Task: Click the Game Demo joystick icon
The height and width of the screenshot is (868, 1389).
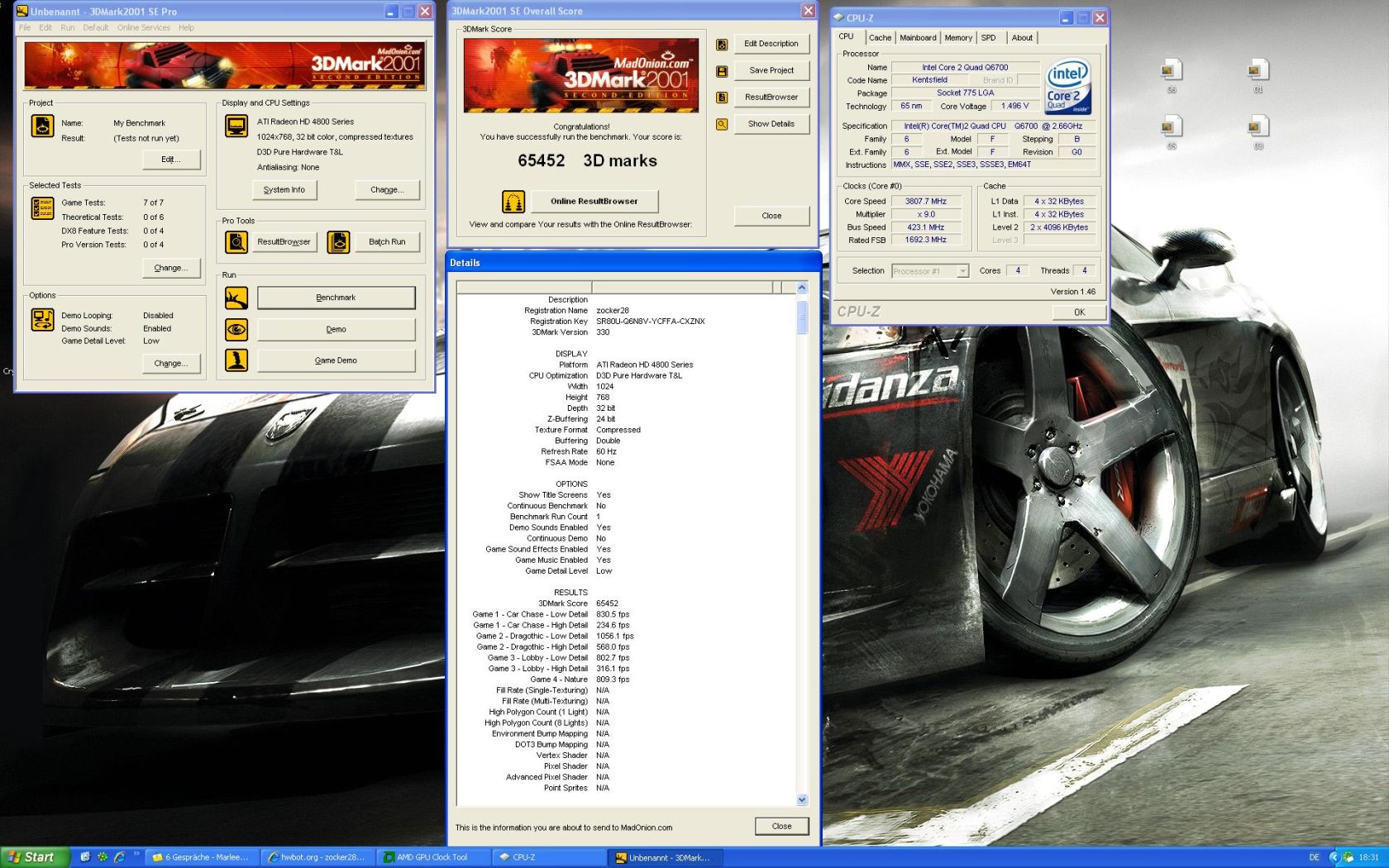Action: click(x=236, y=360)
